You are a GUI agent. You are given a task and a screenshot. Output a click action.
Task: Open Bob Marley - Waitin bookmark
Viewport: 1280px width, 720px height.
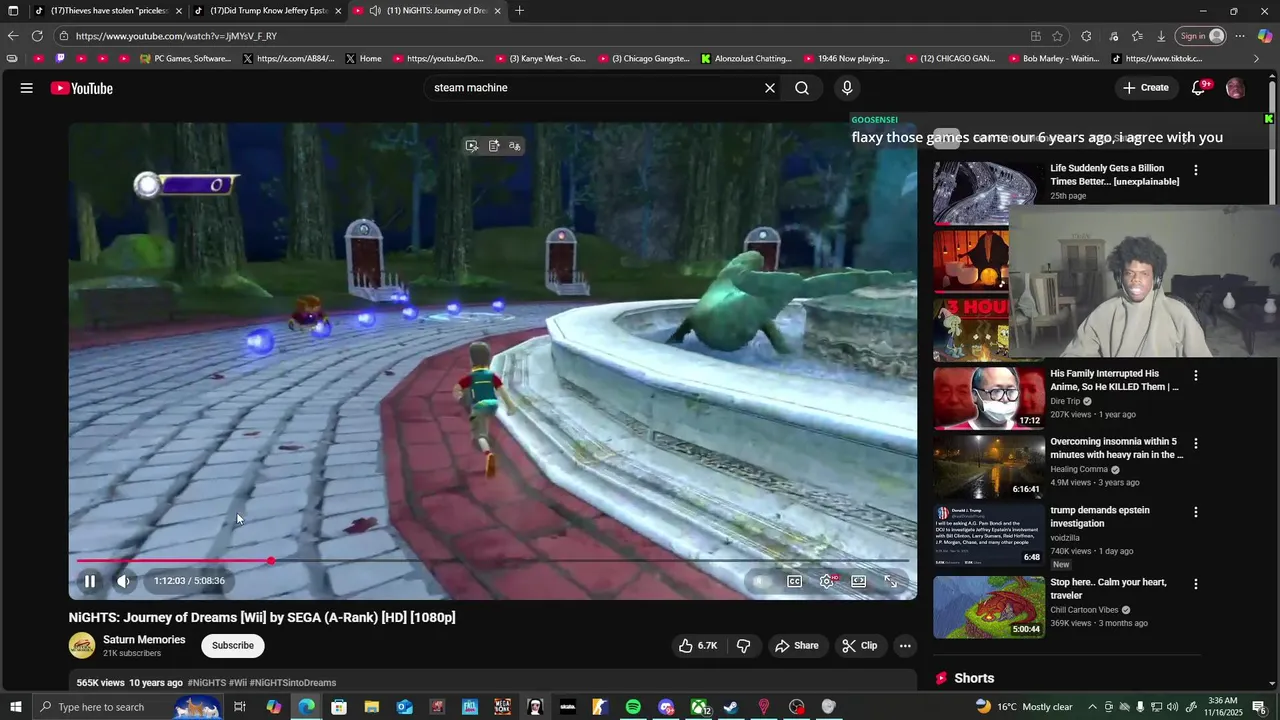coord(1054,59)
